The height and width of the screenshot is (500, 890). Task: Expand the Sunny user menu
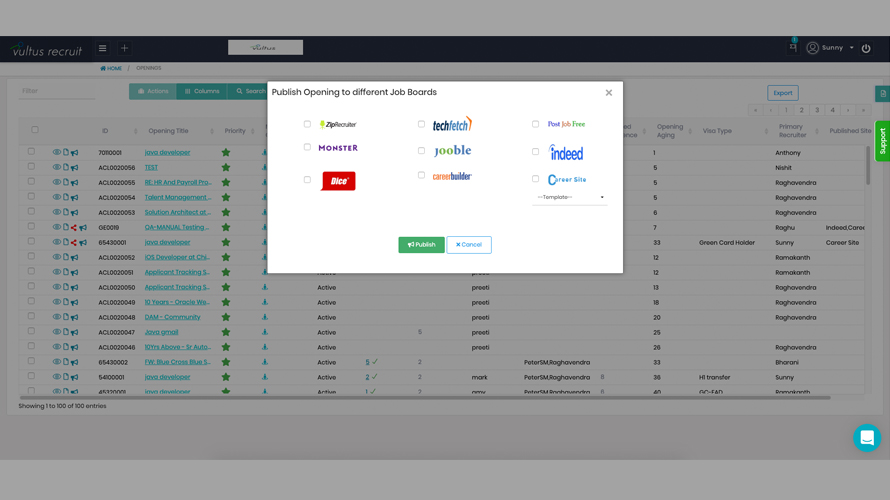(831, 48)
